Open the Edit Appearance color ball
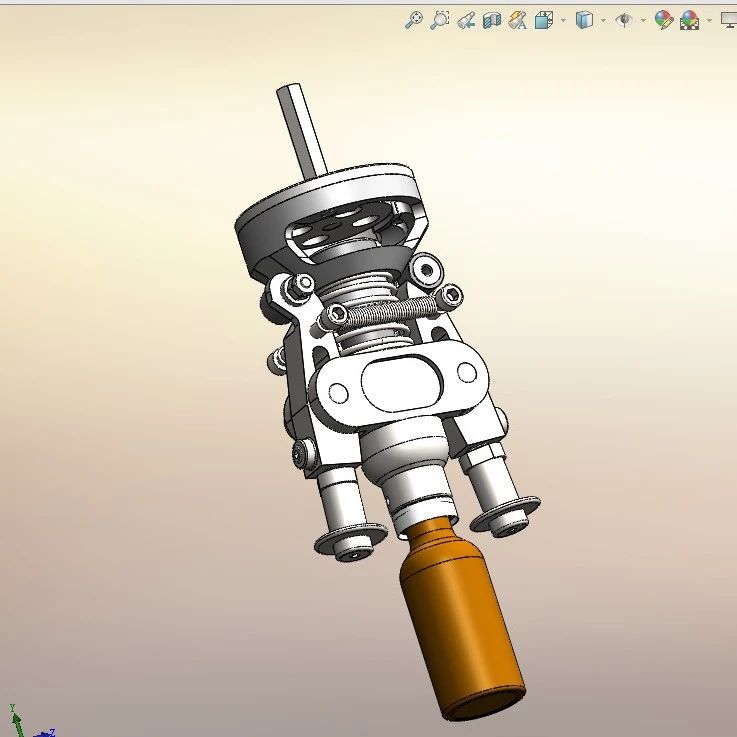 (x=664, y=20)
